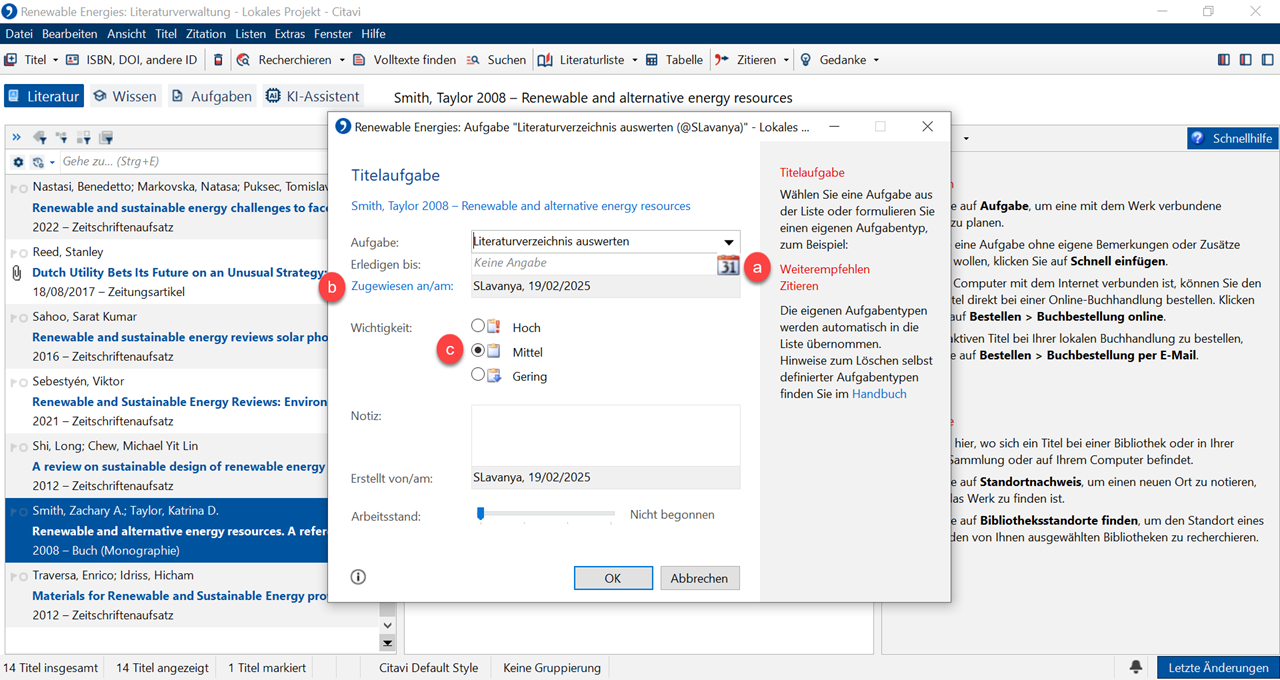Click the Literaturliste toolbar icon
Viewport: 1280px width, 680px height.
point(545,60)
